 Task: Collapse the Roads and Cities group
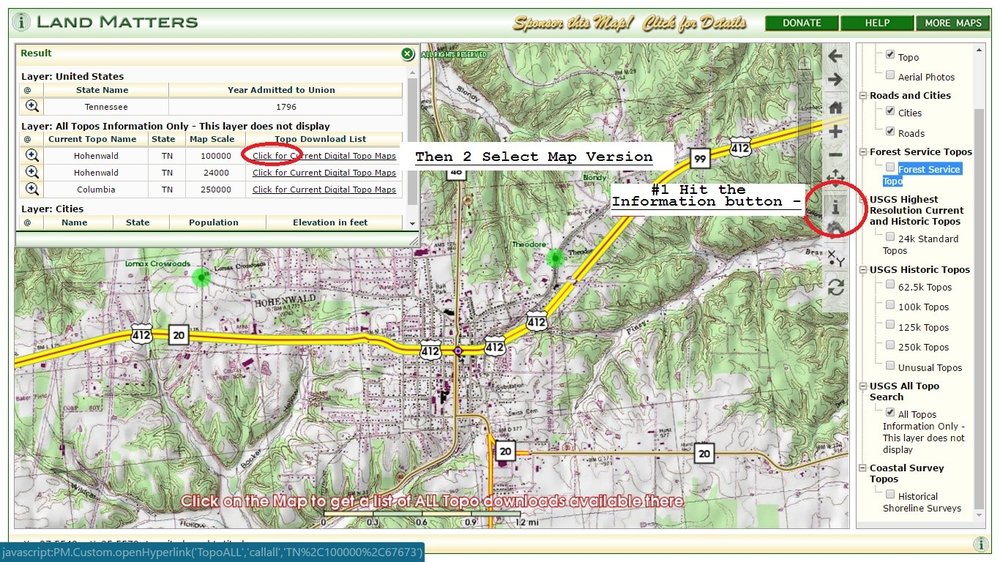[863, 96]
